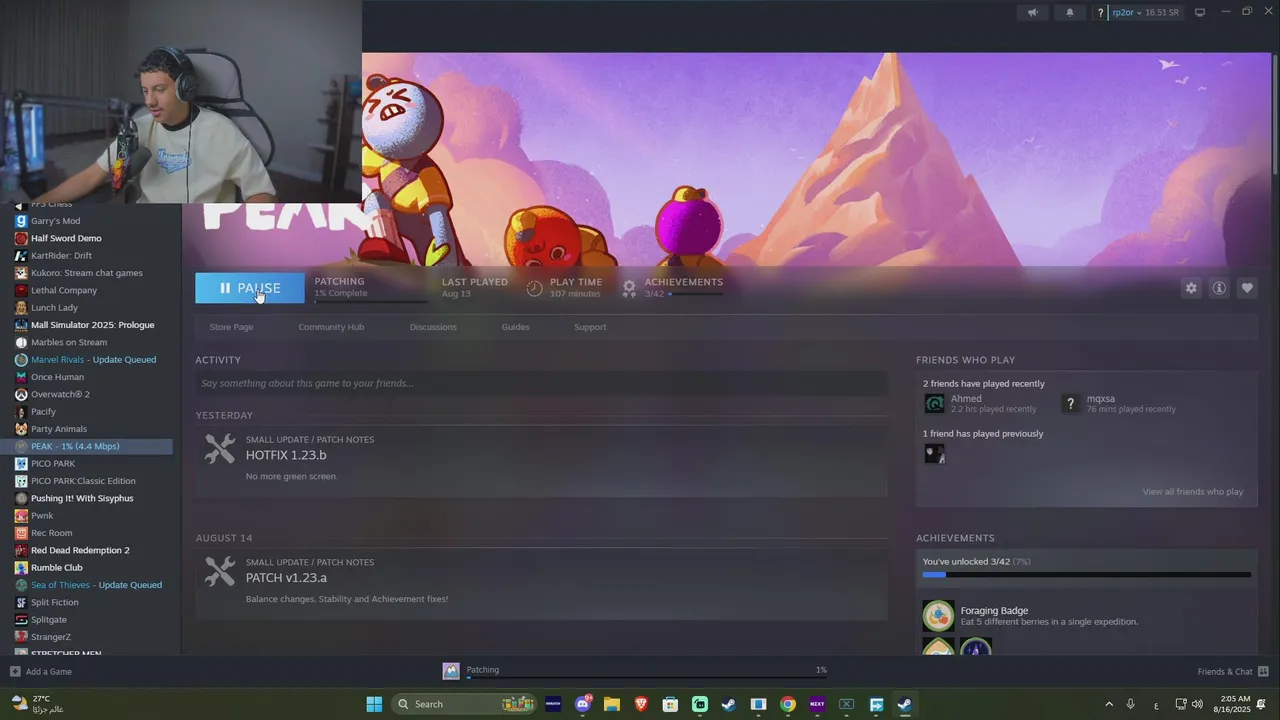Select KartRider: Drift icon in library
This screenshot has height=720, width=1280.
[x=21, y=256]
